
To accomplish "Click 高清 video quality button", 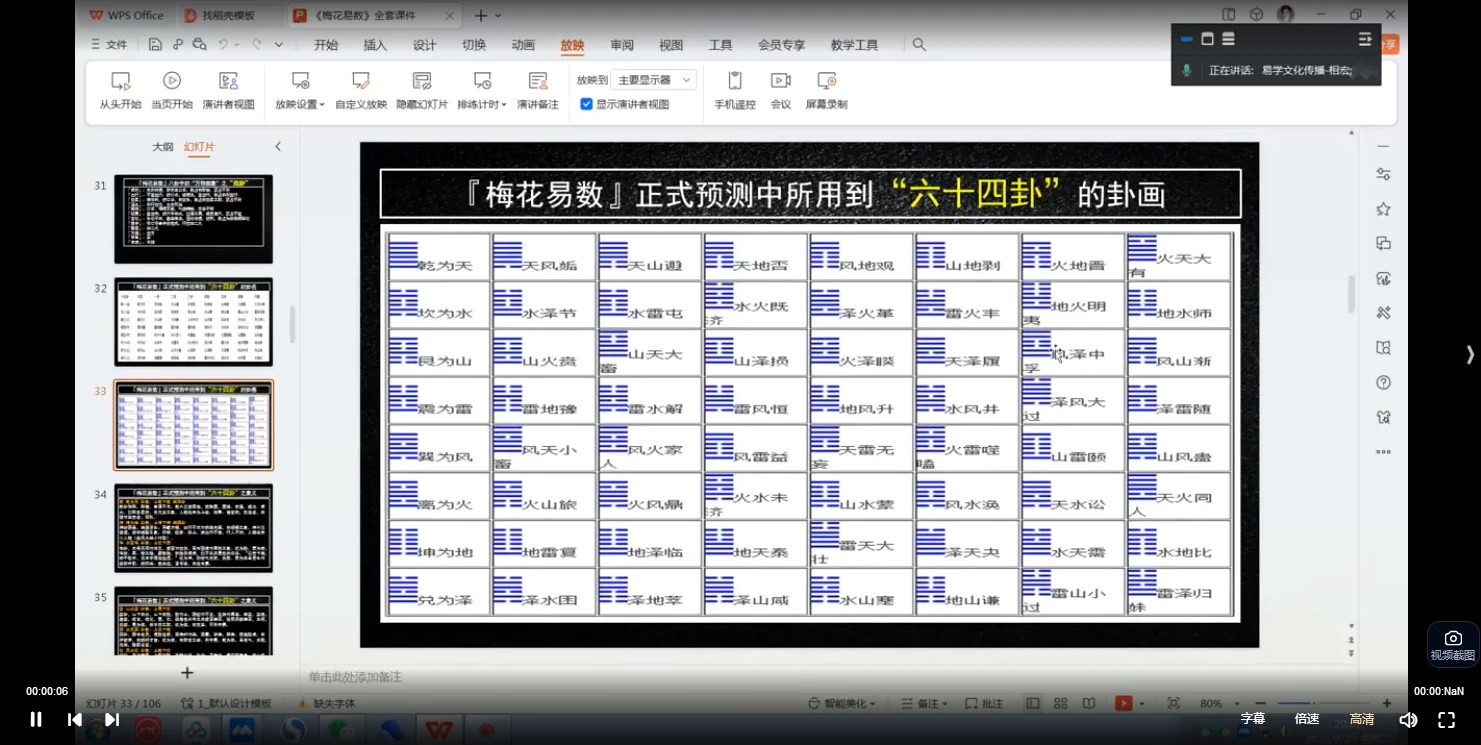I will pyautogui.click(x=1362, y=719).
